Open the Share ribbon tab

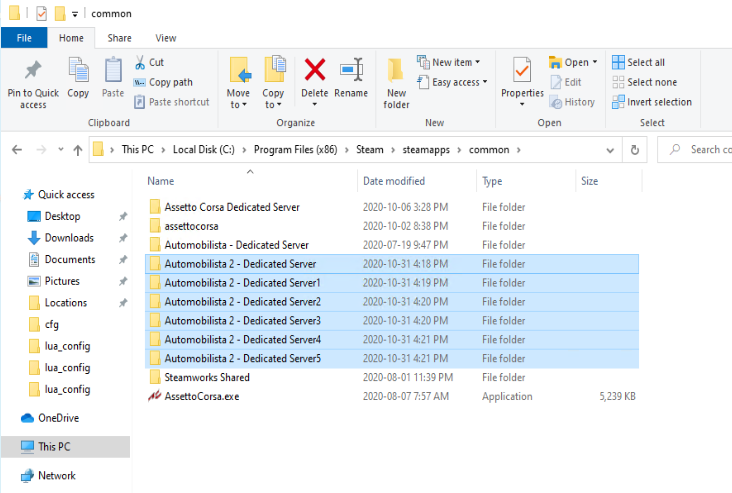point(119,38)
